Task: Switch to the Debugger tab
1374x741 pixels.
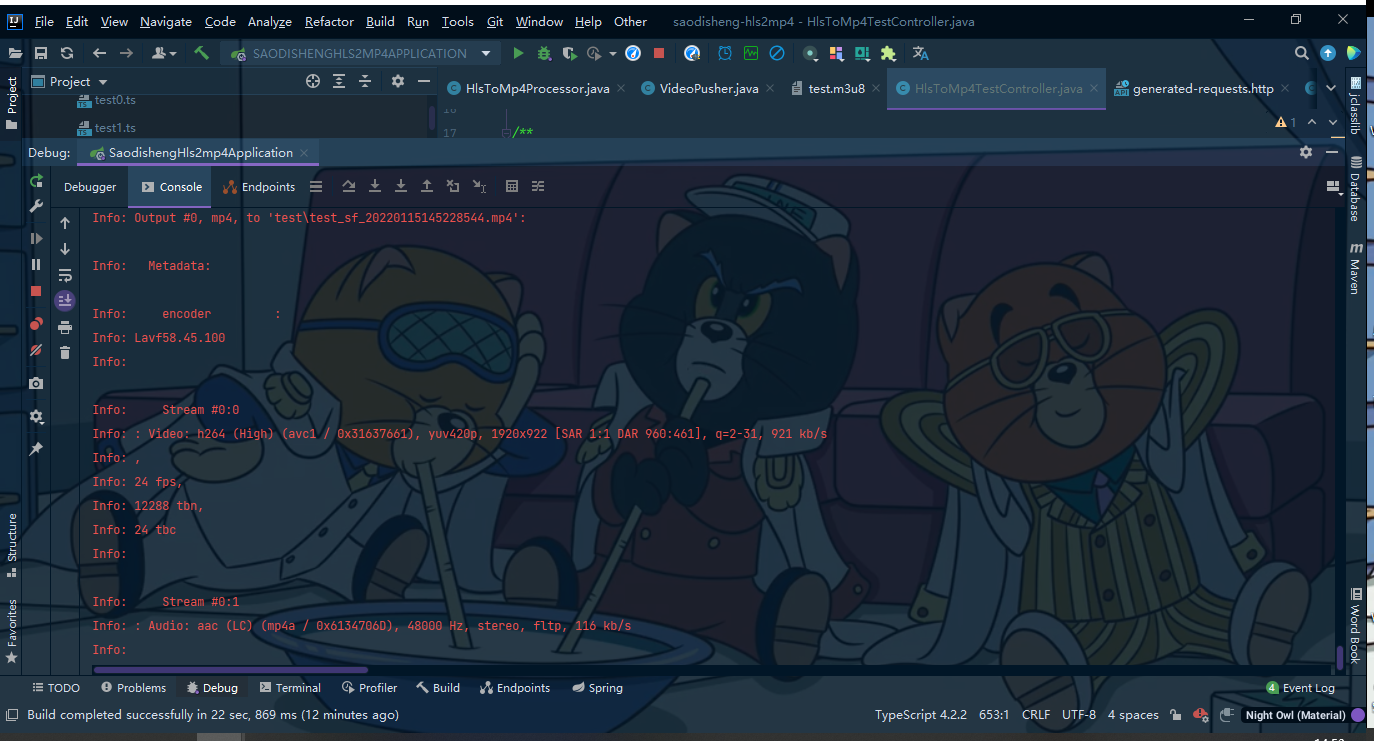Action: [x=90, y=186]
